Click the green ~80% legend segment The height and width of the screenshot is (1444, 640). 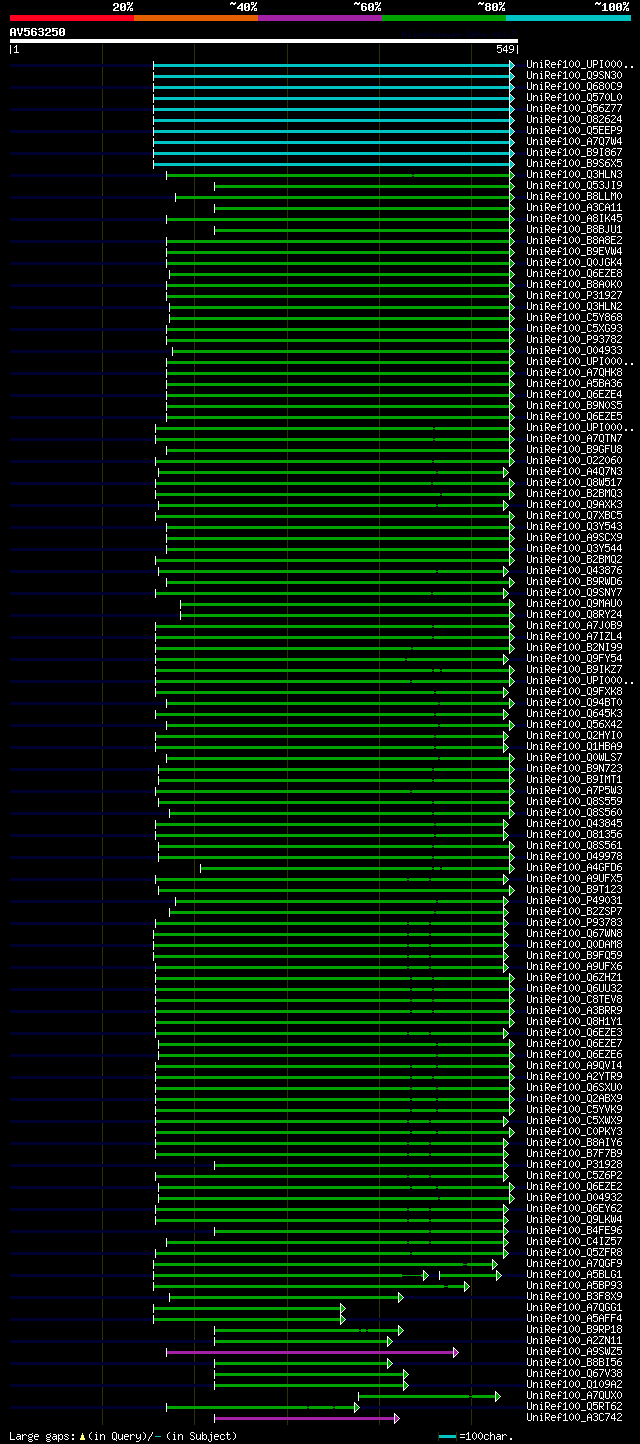coord(444,18)
